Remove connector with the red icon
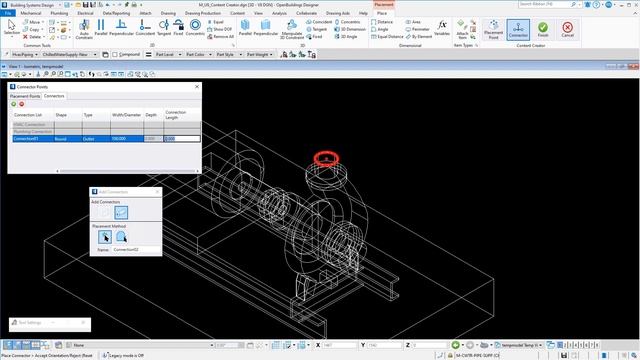 point(22,104)
